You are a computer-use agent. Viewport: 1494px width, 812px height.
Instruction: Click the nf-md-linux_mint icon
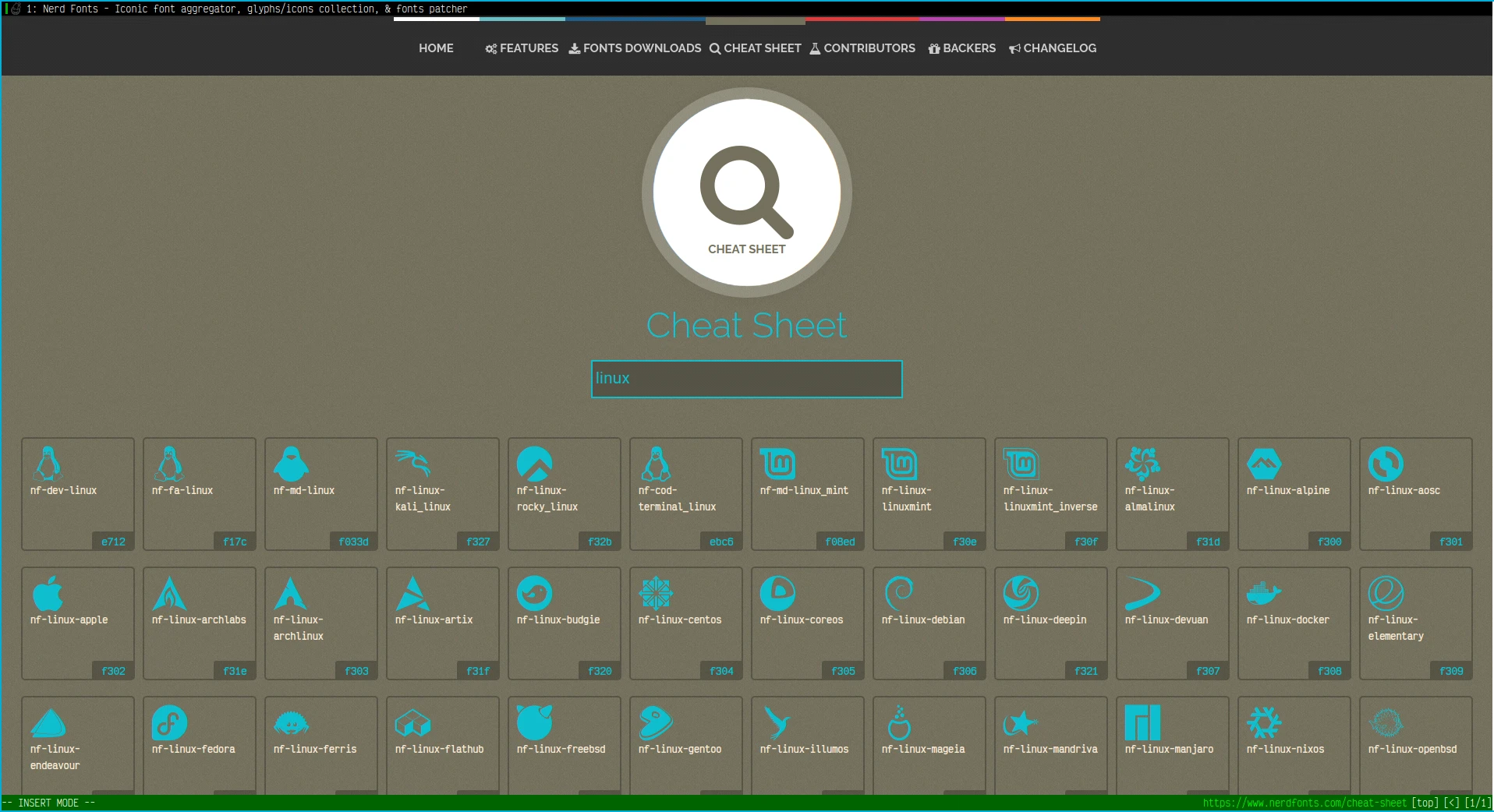777,464
